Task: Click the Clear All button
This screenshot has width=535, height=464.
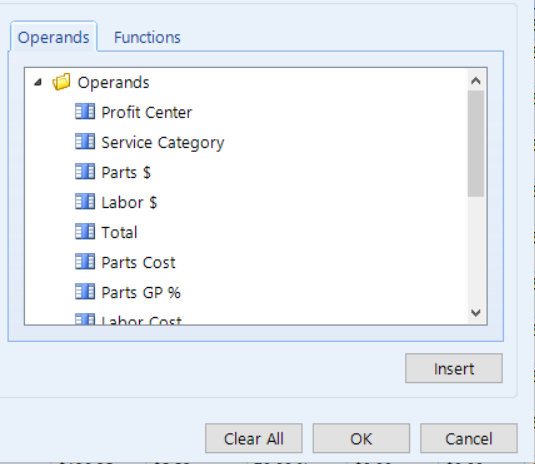Action: point(254,438)
